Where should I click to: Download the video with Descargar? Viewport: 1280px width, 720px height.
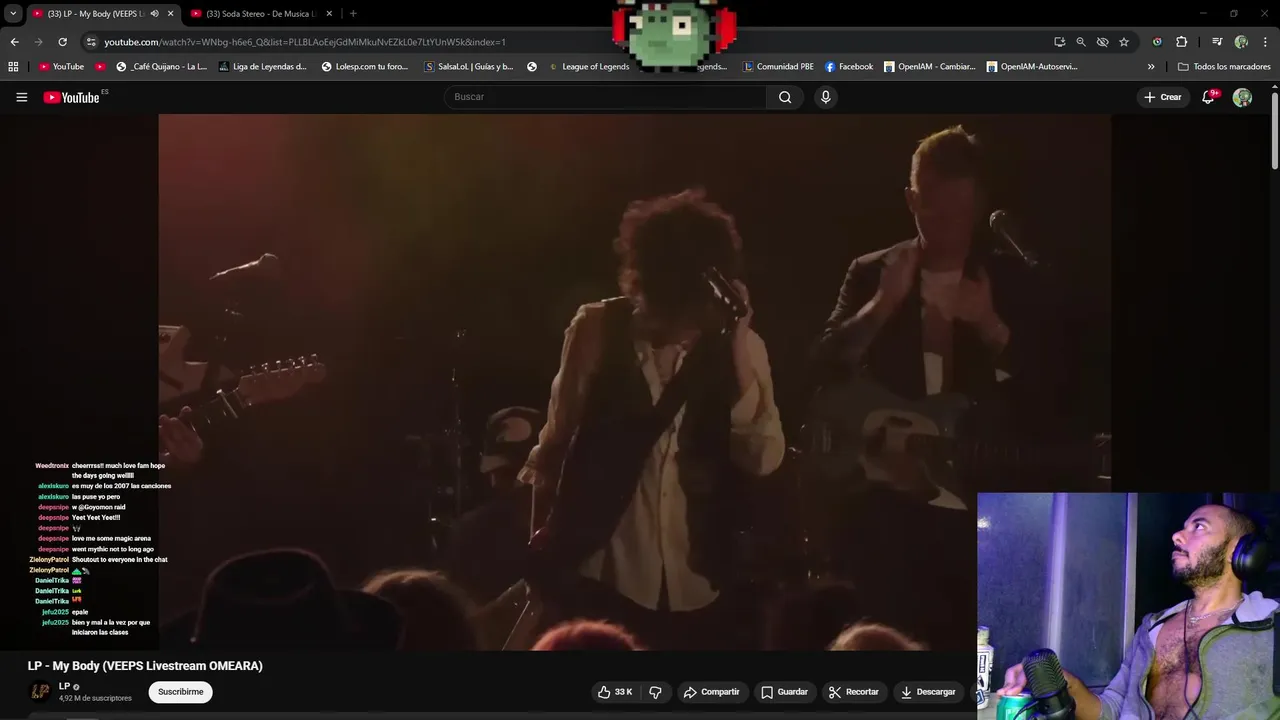click(928, 692)
